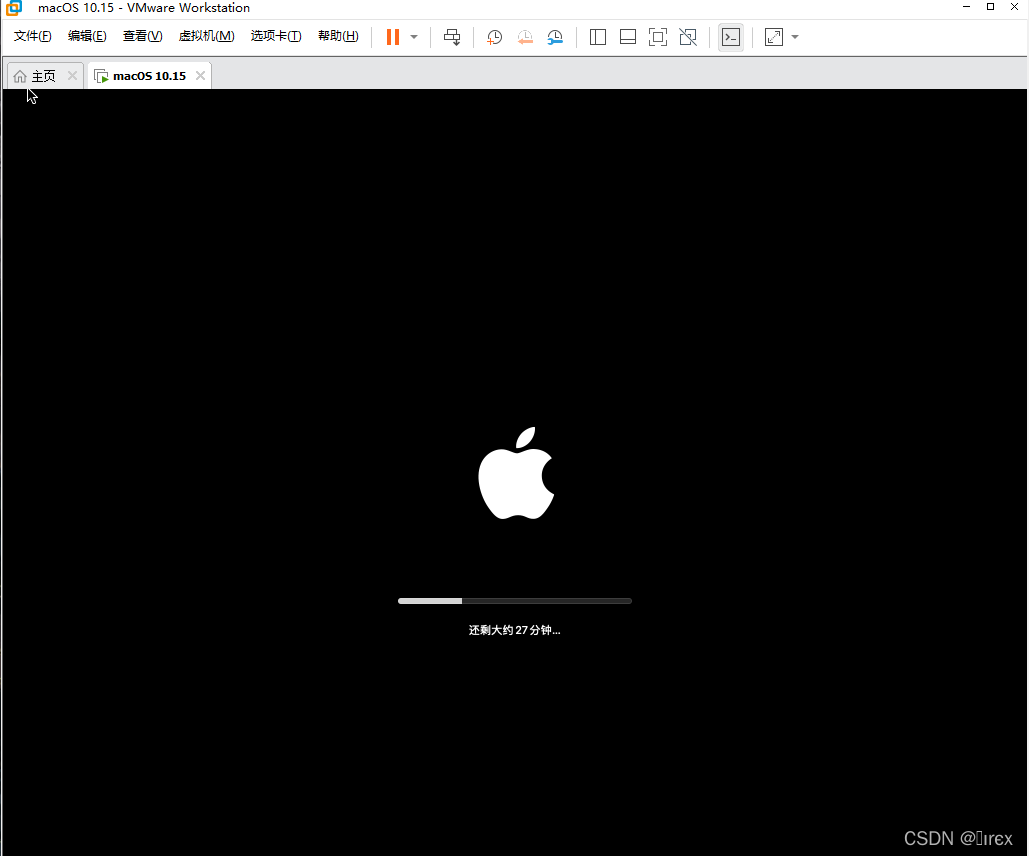Toggle the library sidebar panel

(598, 37)
